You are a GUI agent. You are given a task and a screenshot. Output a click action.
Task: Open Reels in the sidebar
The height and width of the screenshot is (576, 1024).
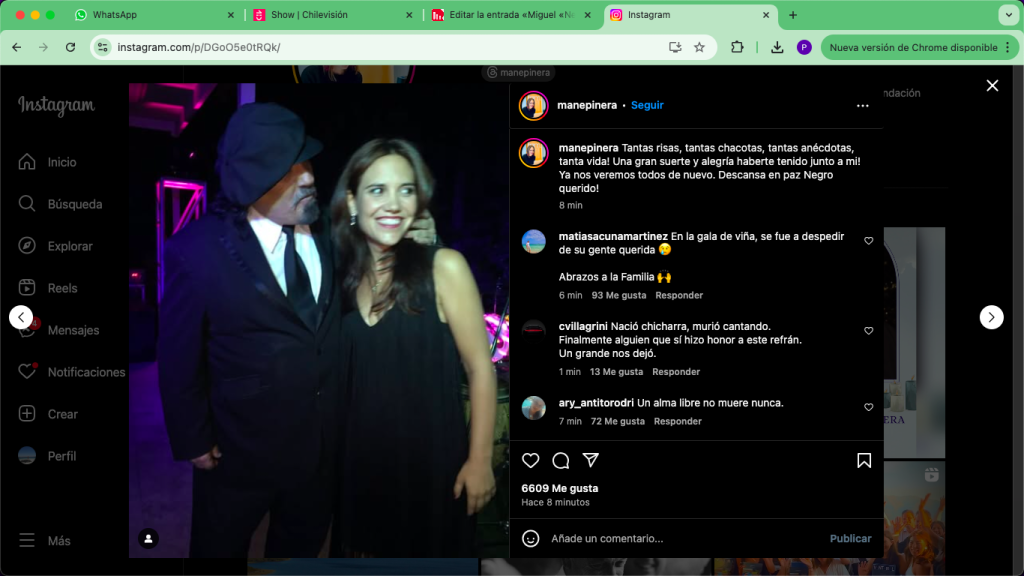[x=48, y=288]
